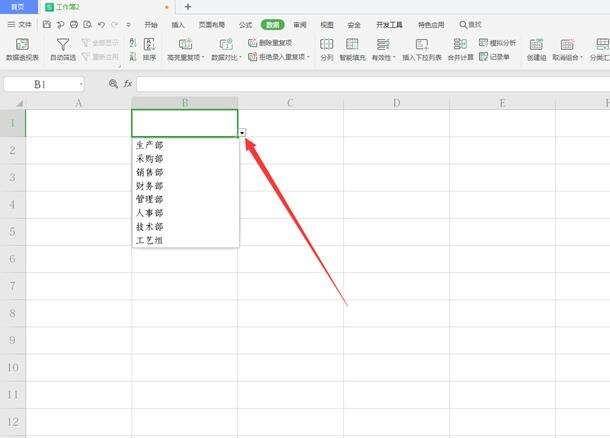Image resolution: width=610 pixels, height=438 pixels.
Task: Switch to the 页面布局 Page Layout tab
Action: pyautogui.click(x=212, y=25)
